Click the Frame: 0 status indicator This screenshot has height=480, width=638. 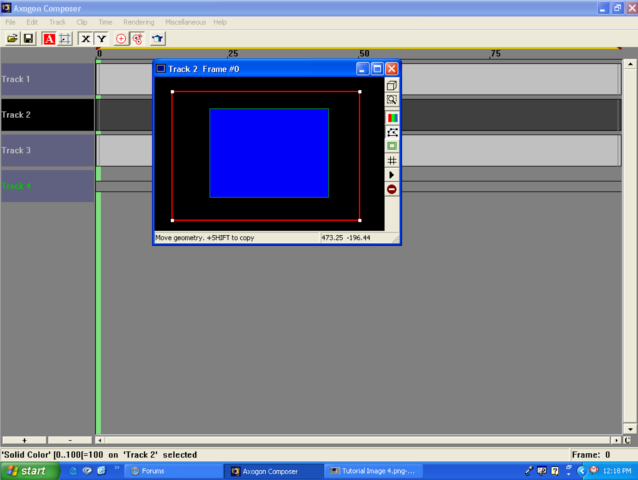point(591,455)
